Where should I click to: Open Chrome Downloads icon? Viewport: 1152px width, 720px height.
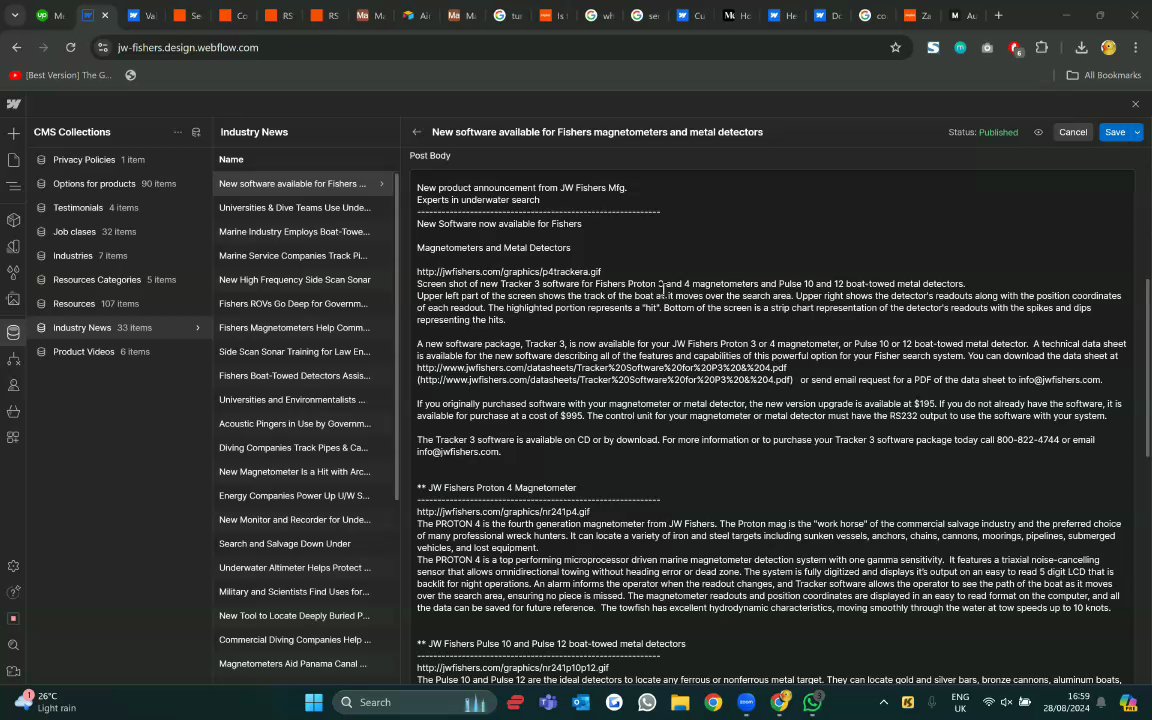[1081, 48]
